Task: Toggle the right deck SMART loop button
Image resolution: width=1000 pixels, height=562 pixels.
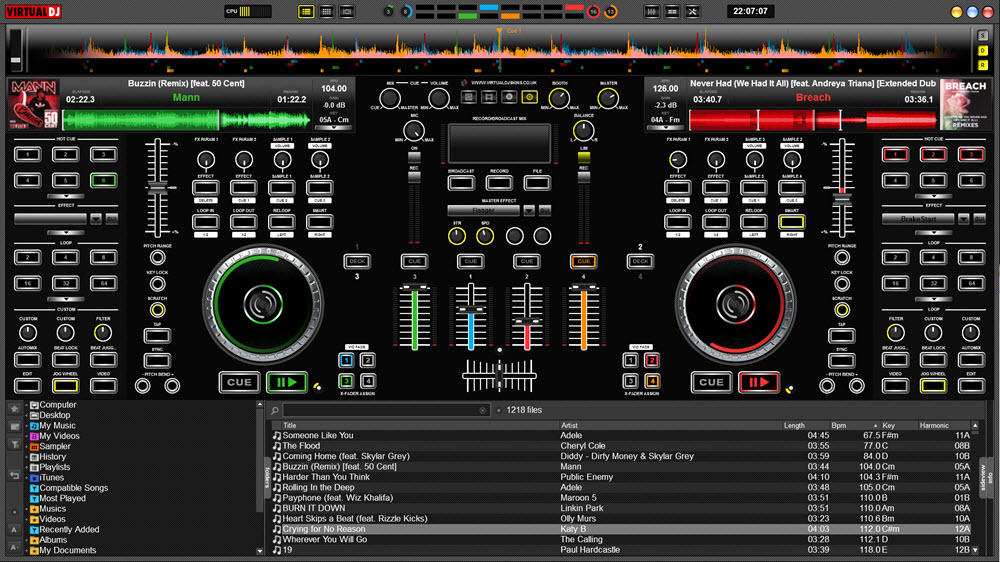Action: (x=791, y=222)
